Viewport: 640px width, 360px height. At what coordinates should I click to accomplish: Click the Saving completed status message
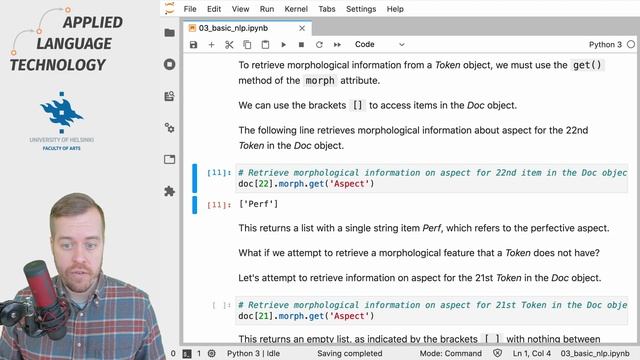tap(350, 353)
